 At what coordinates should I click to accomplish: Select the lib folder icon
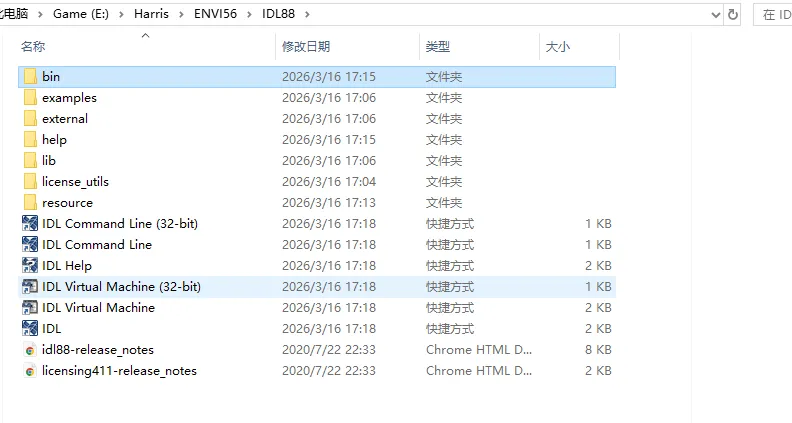point(30,161)
